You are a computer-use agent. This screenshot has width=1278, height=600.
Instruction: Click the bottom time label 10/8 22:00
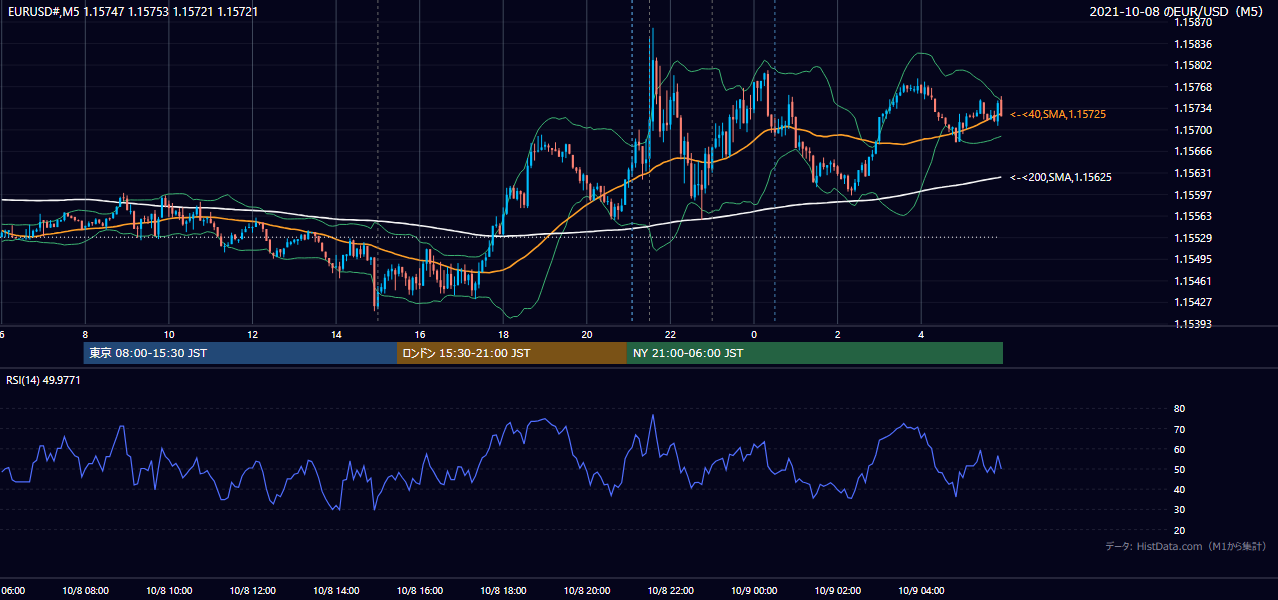(x=670, y=591)
